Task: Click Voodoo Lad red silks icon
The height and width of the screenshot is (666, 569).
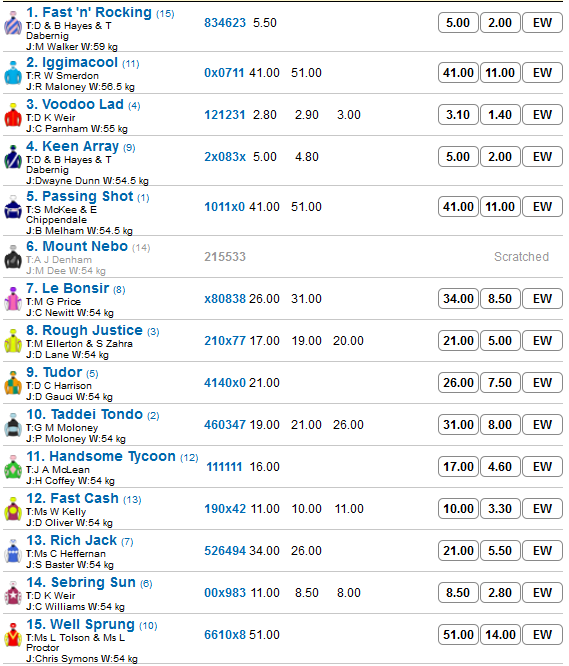Action: click(13, 115)
